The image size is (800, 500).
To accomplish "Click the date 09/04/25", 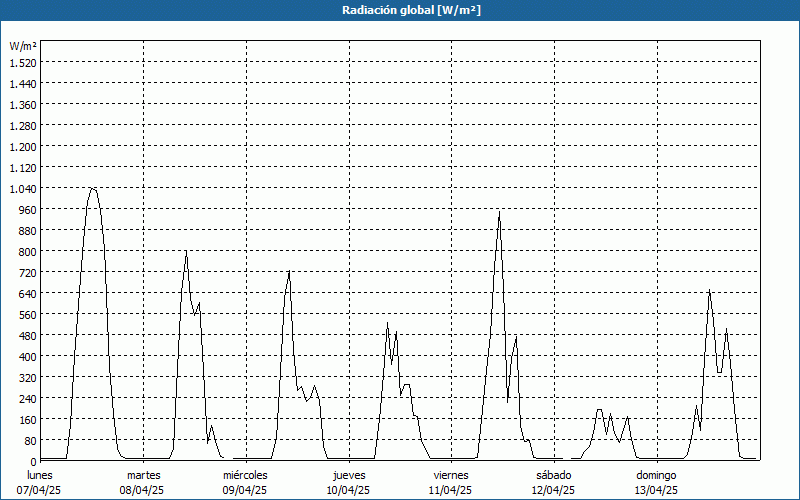I will (x=245, y=490).
